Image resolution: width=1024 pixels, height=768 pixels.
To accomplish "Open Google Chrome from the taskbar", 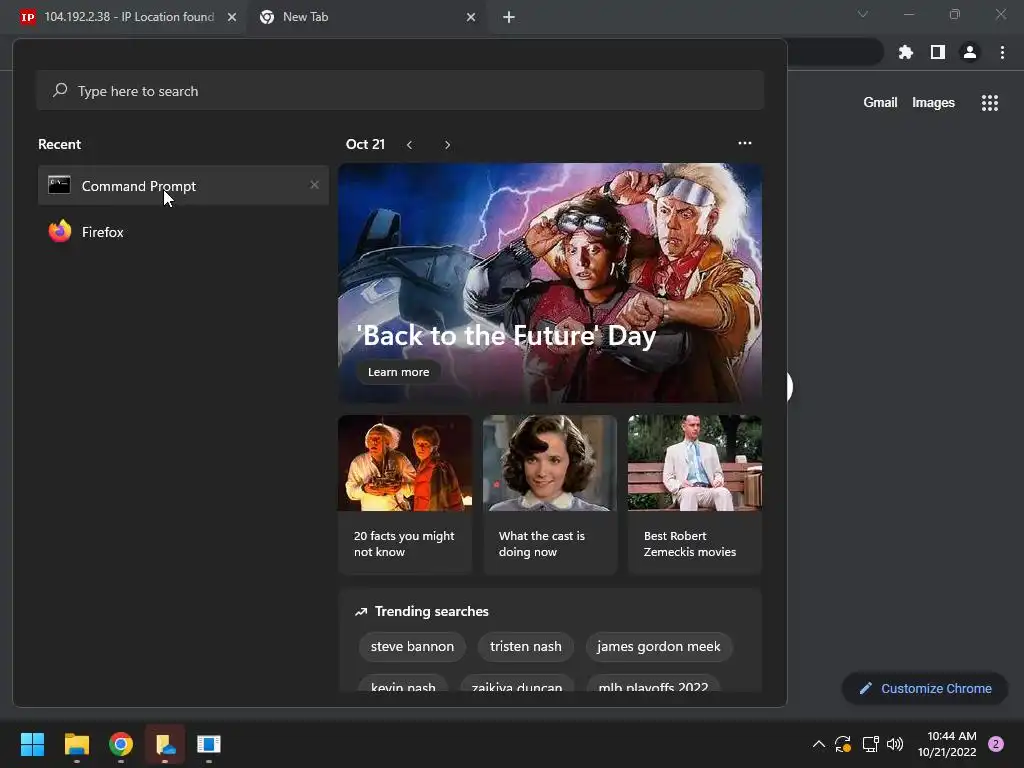I will [121, 744].
